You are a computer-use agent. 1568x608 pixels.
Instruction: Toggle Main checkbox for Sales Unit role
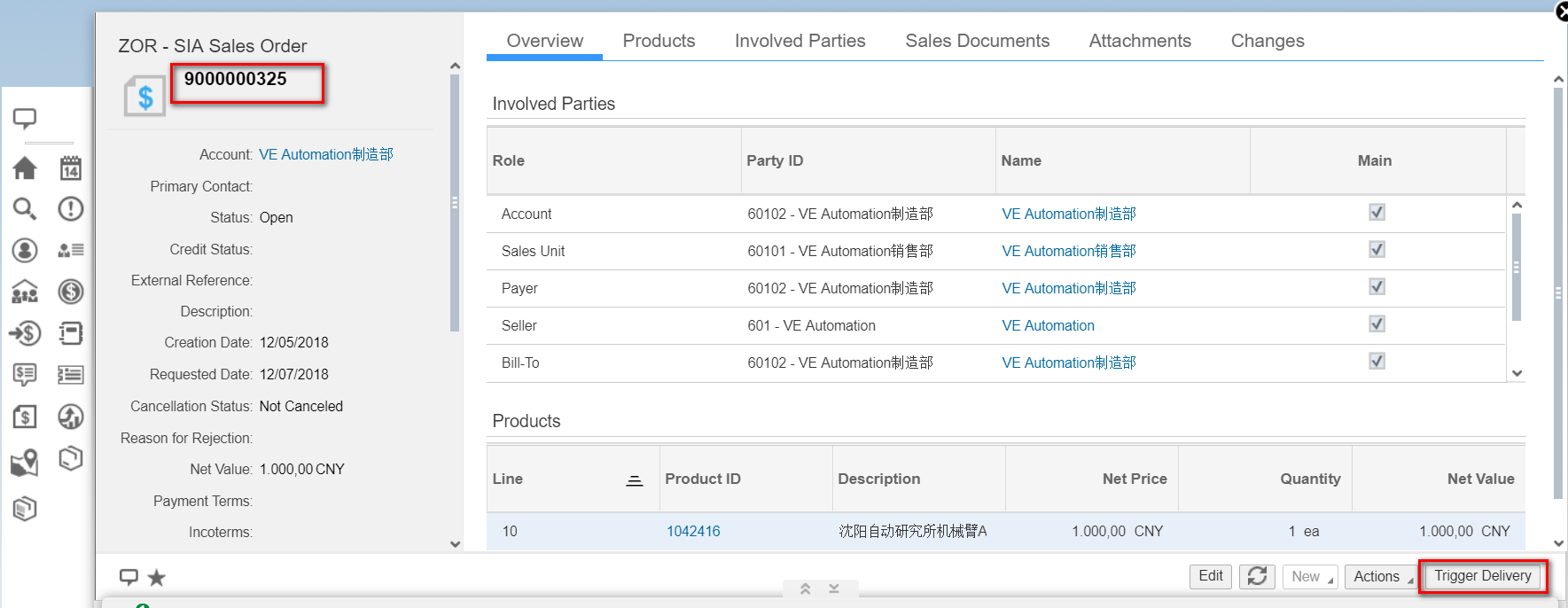[x=1377, y=250]
